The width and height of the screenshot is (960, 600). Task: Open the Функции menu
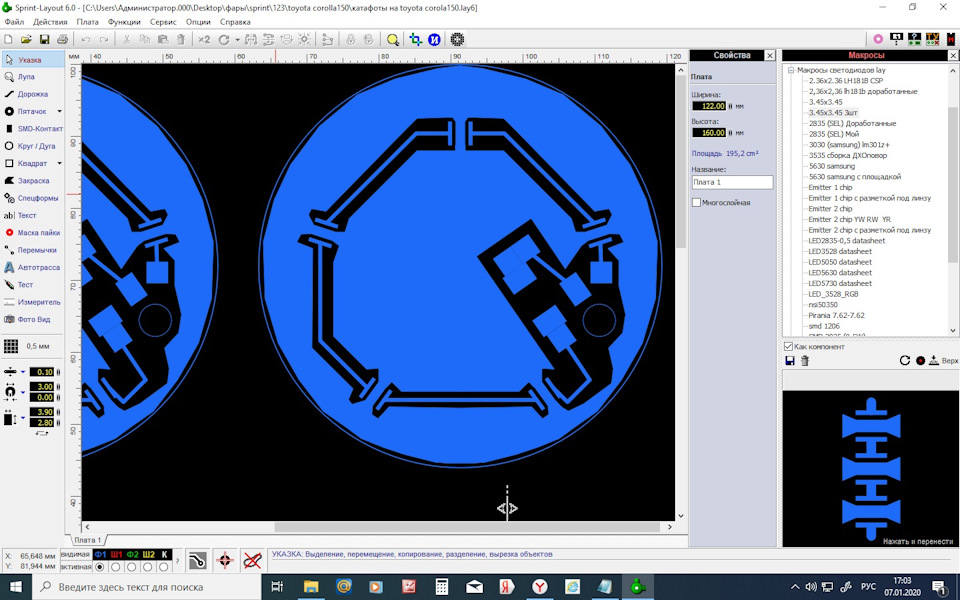tap(124, 21)
